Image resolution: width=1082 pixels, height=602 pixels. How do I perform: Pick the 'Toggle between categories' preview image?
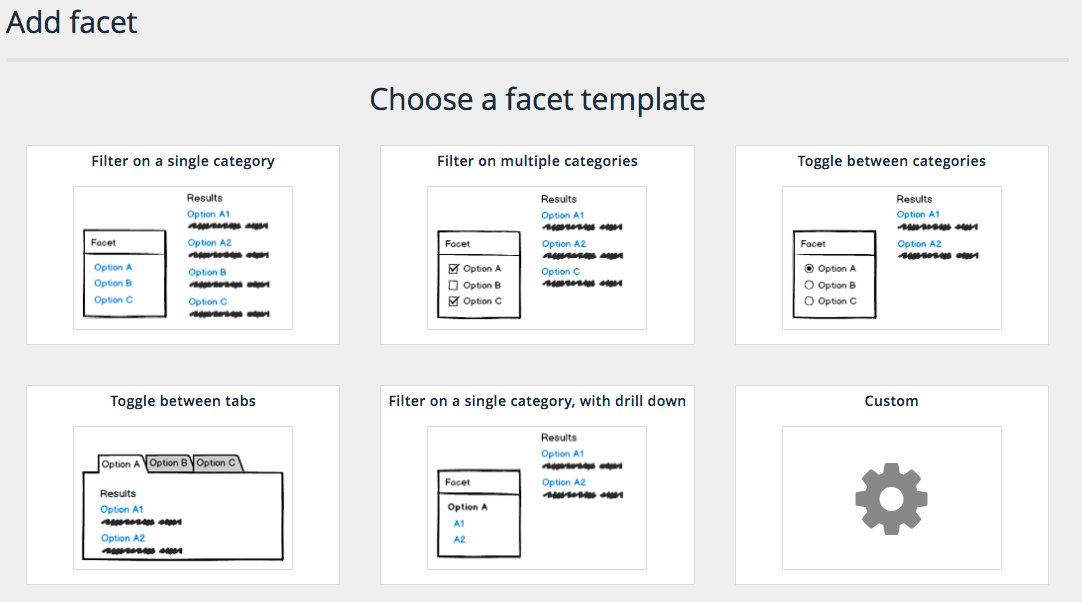tap(891, 257)
